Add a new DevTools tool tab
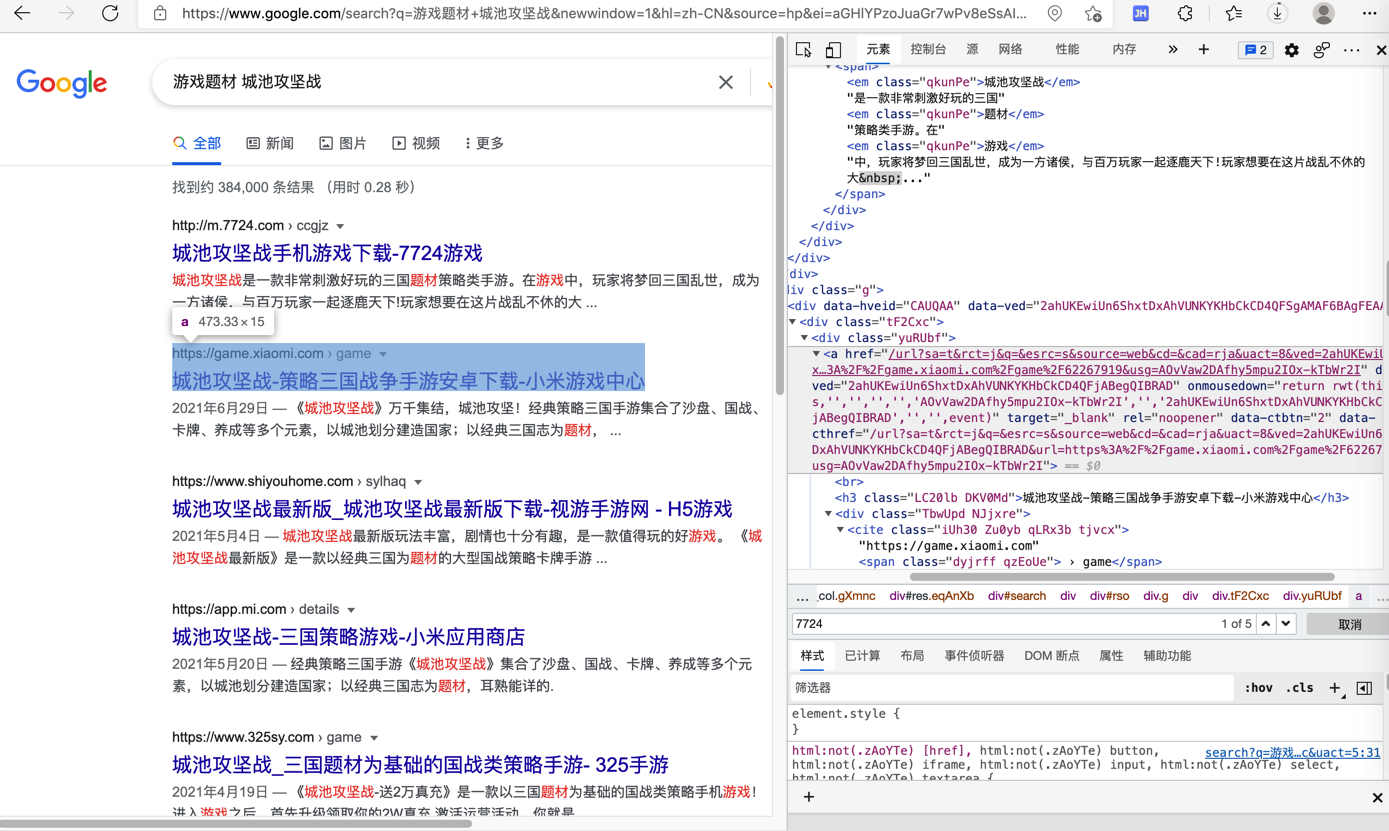The width and height of the screenshot is (1389, 831). point(1204,50)
